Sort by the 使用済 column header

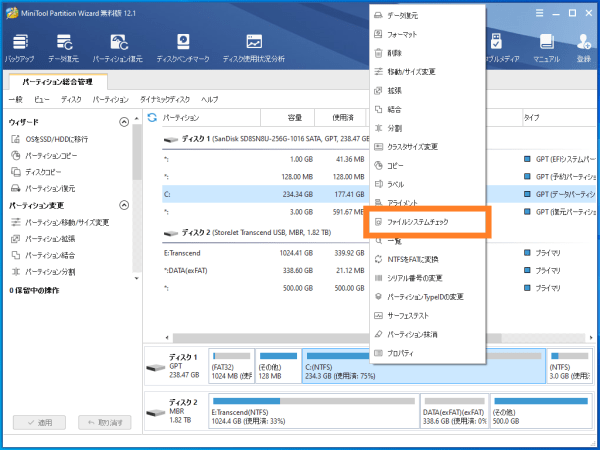(x=340, y=117)
